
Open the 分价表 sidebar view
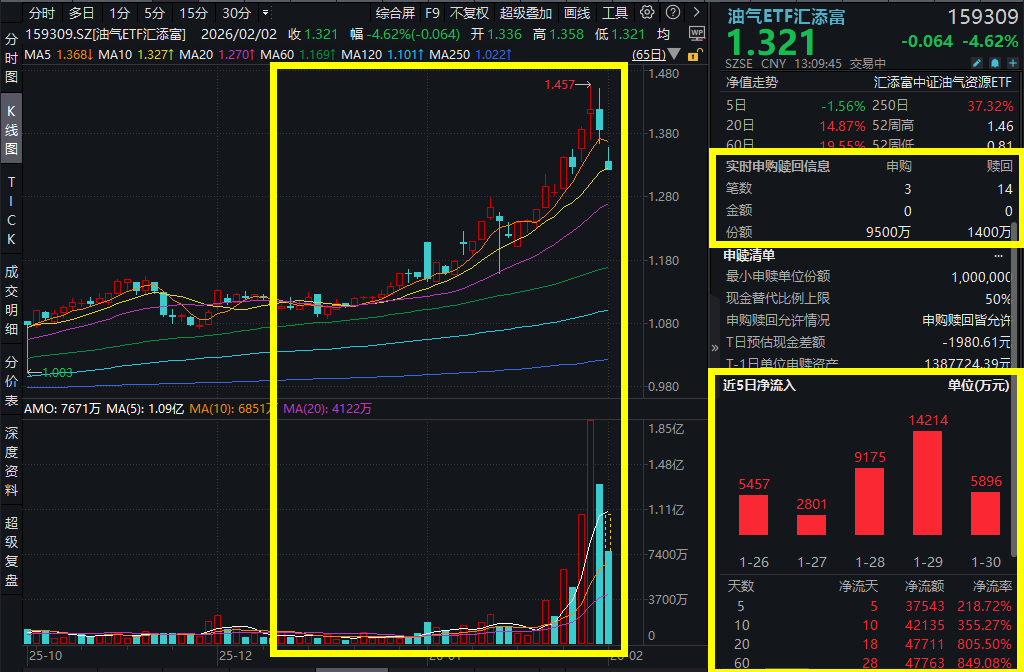(11, 379)
